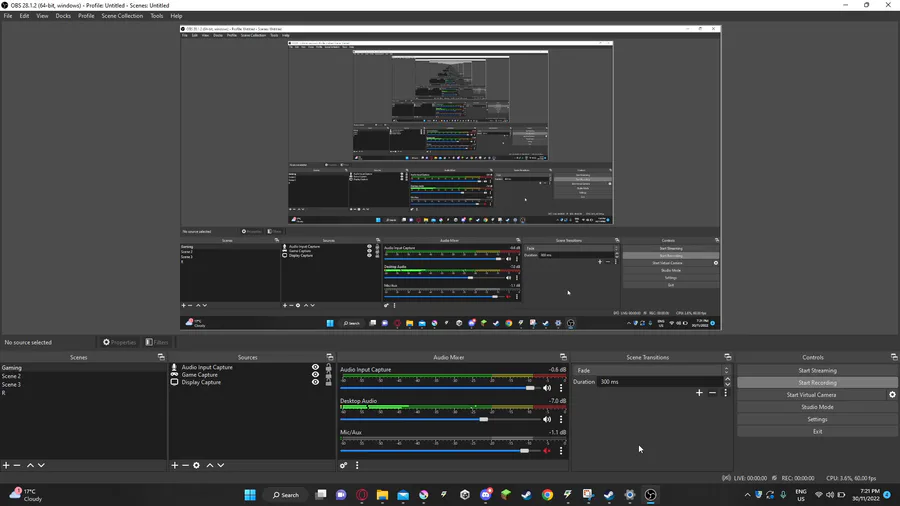Add a scene transition with plus icon

(x=699, y=393)
